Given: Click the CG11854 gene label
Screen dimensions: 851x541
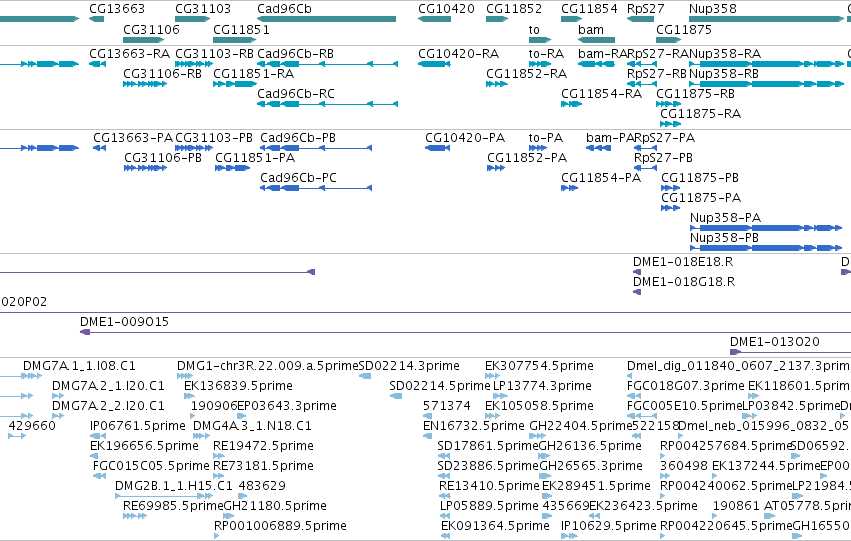Looking at the screenshot, I should (589, 9).
